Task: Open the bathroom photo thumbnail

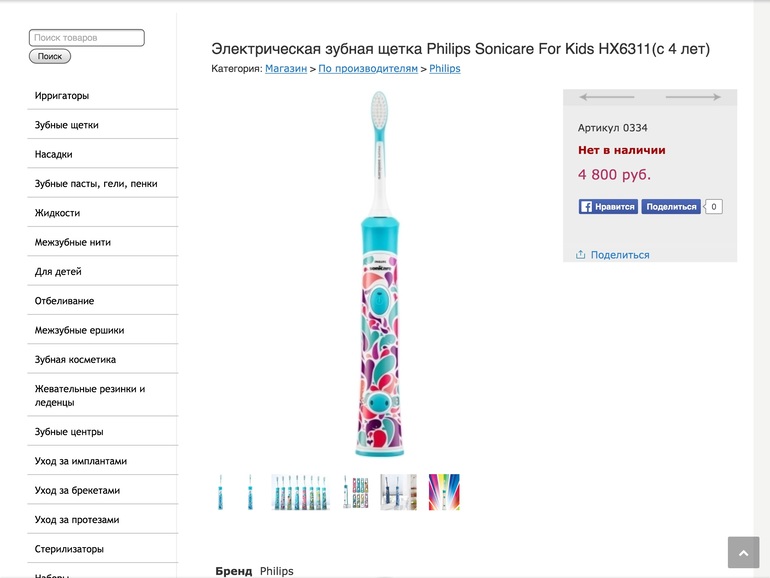Action: 398,492
